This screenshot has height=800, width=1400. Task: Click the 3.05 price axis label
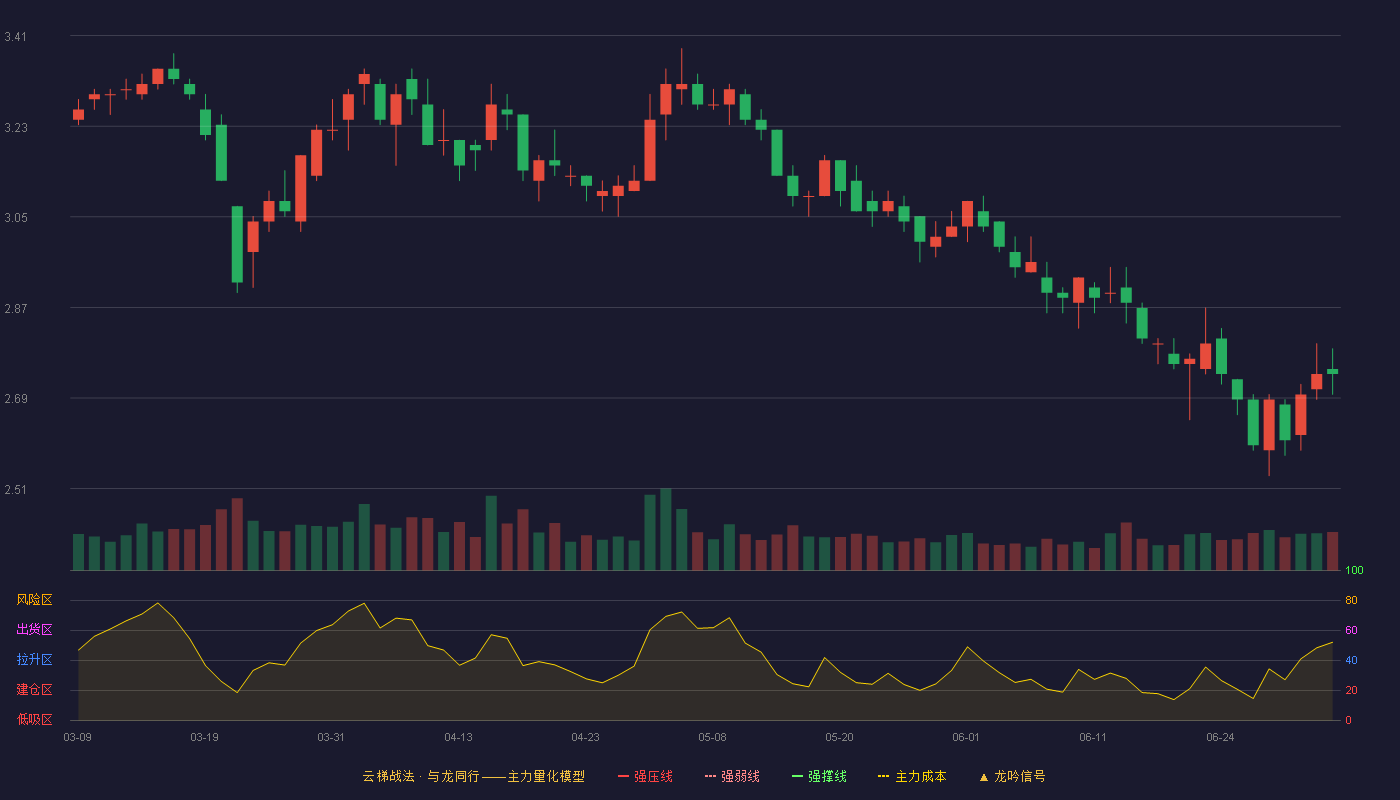15,218
